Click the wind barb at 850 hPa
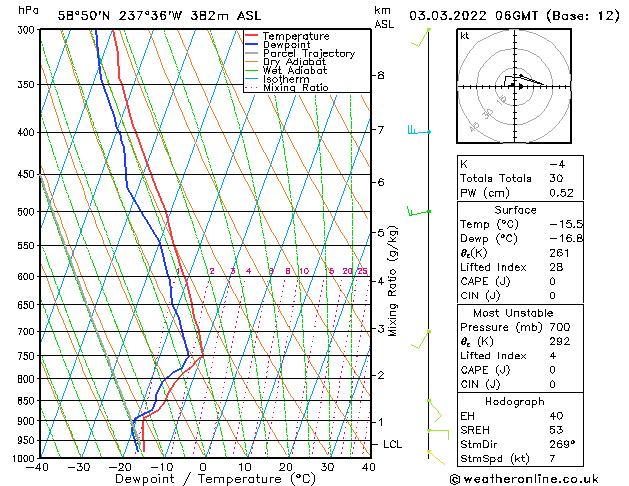Screen dimensions: 629x486 435,410
